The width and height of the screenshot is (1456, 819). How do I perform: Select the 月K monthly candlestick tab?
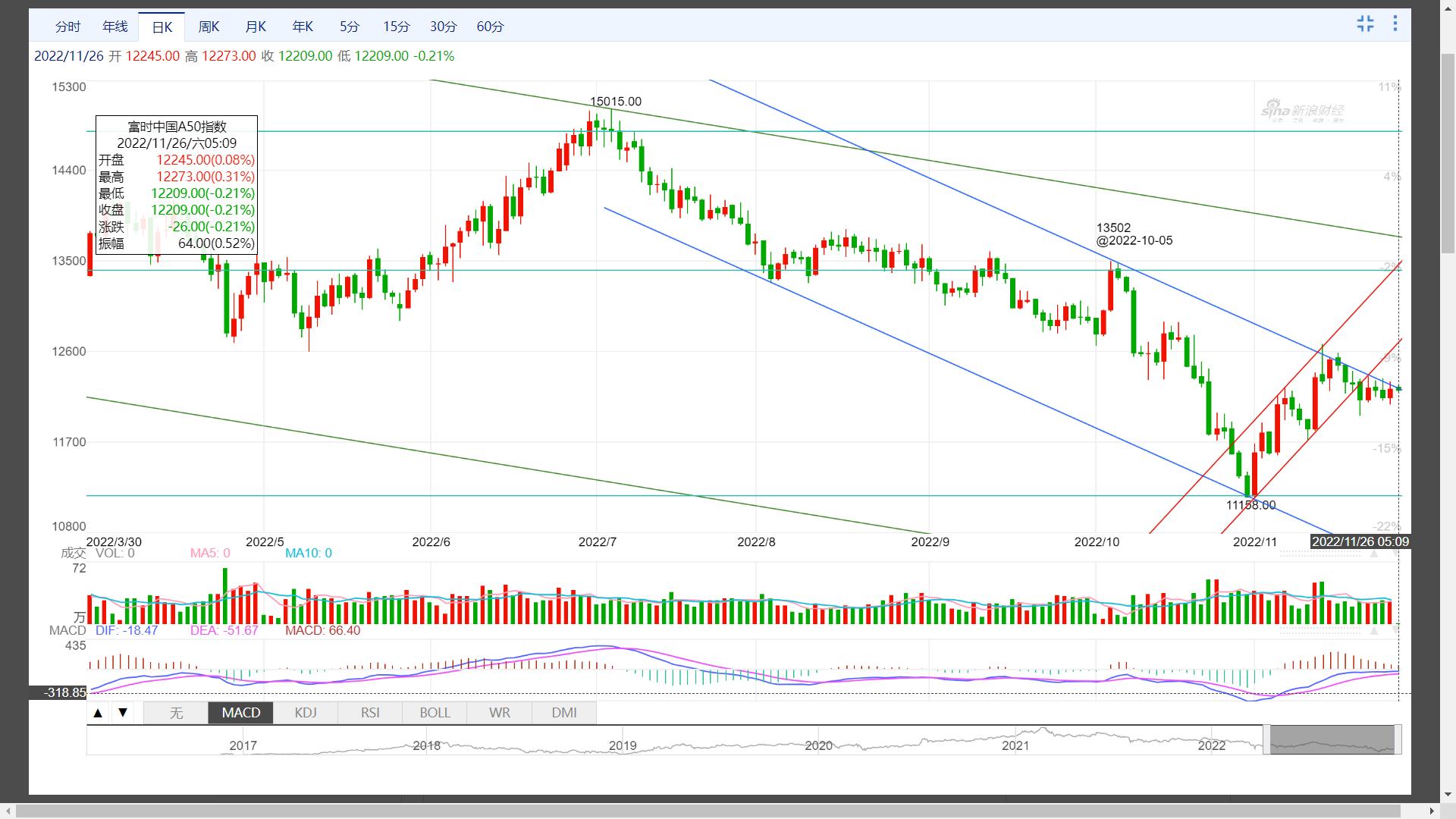[256, 27]
